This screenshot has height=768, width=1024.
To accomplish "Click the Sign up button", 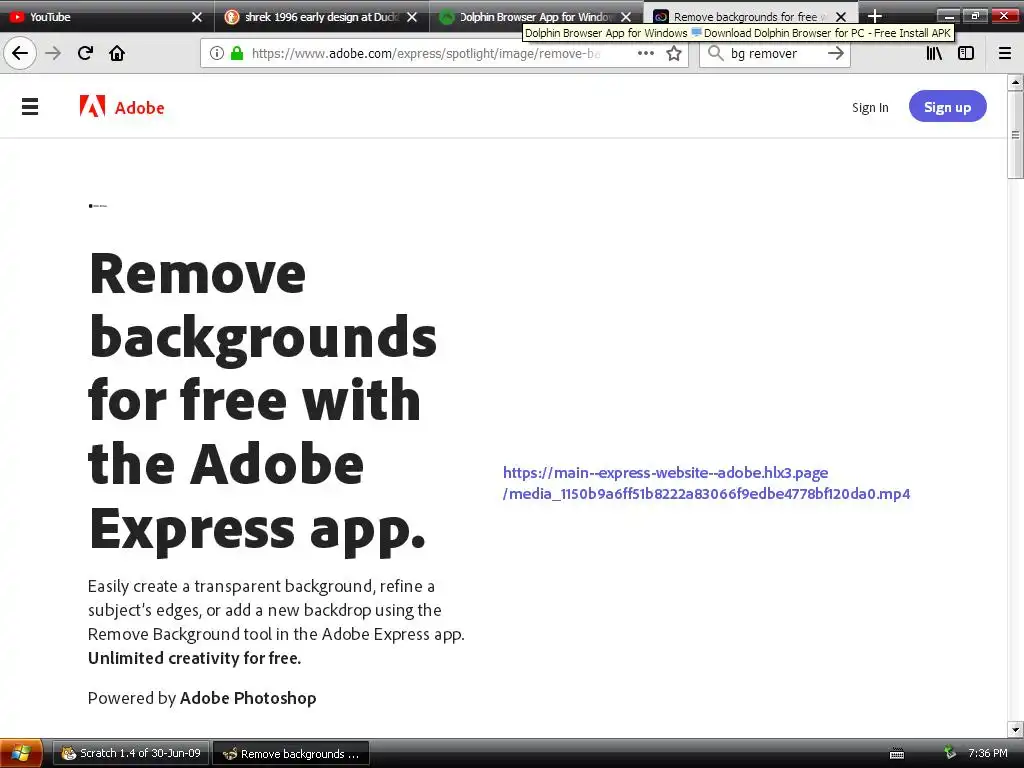I will coord(948,106).
